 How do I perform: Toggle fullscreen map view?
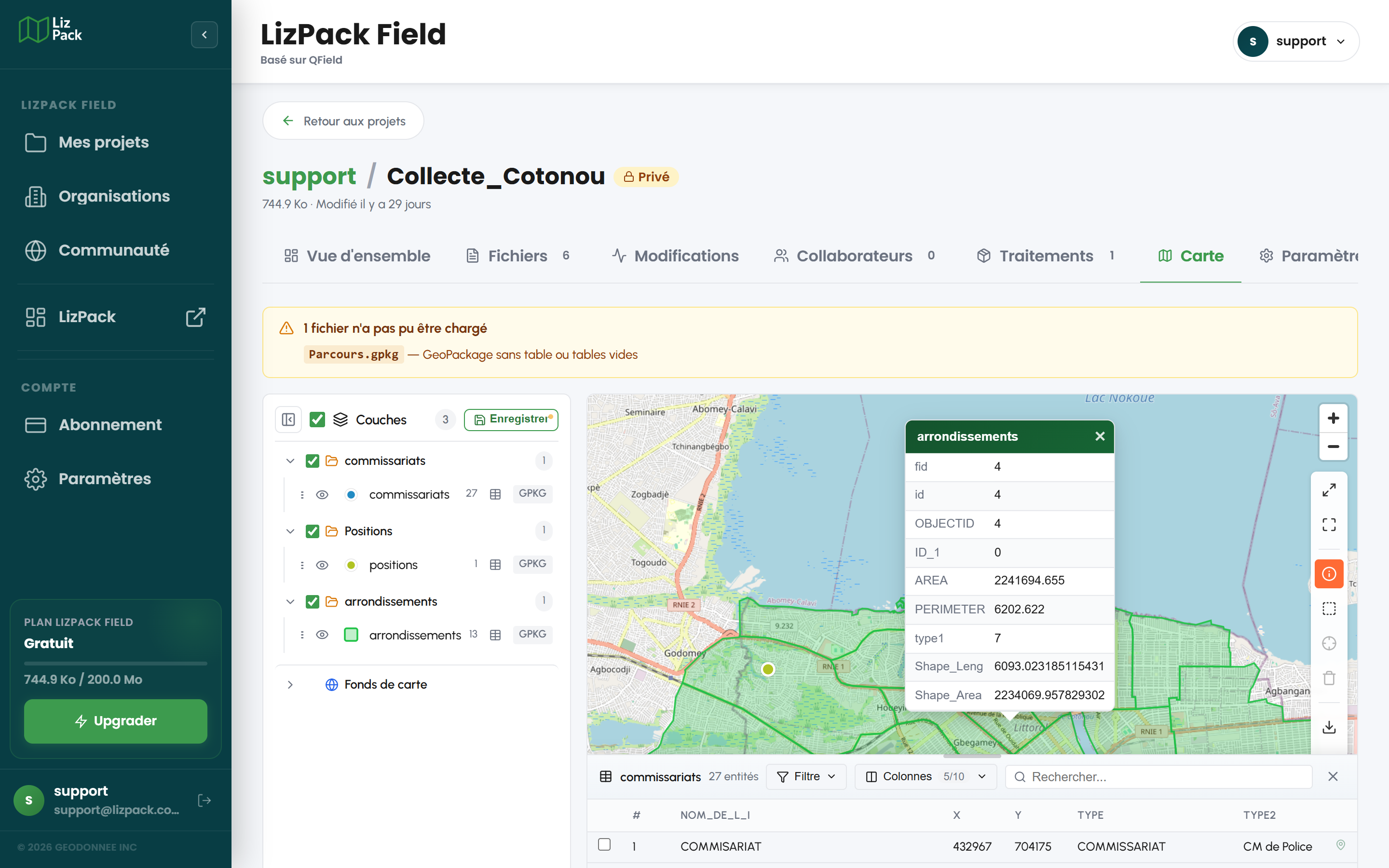[x=1329, y=525]
